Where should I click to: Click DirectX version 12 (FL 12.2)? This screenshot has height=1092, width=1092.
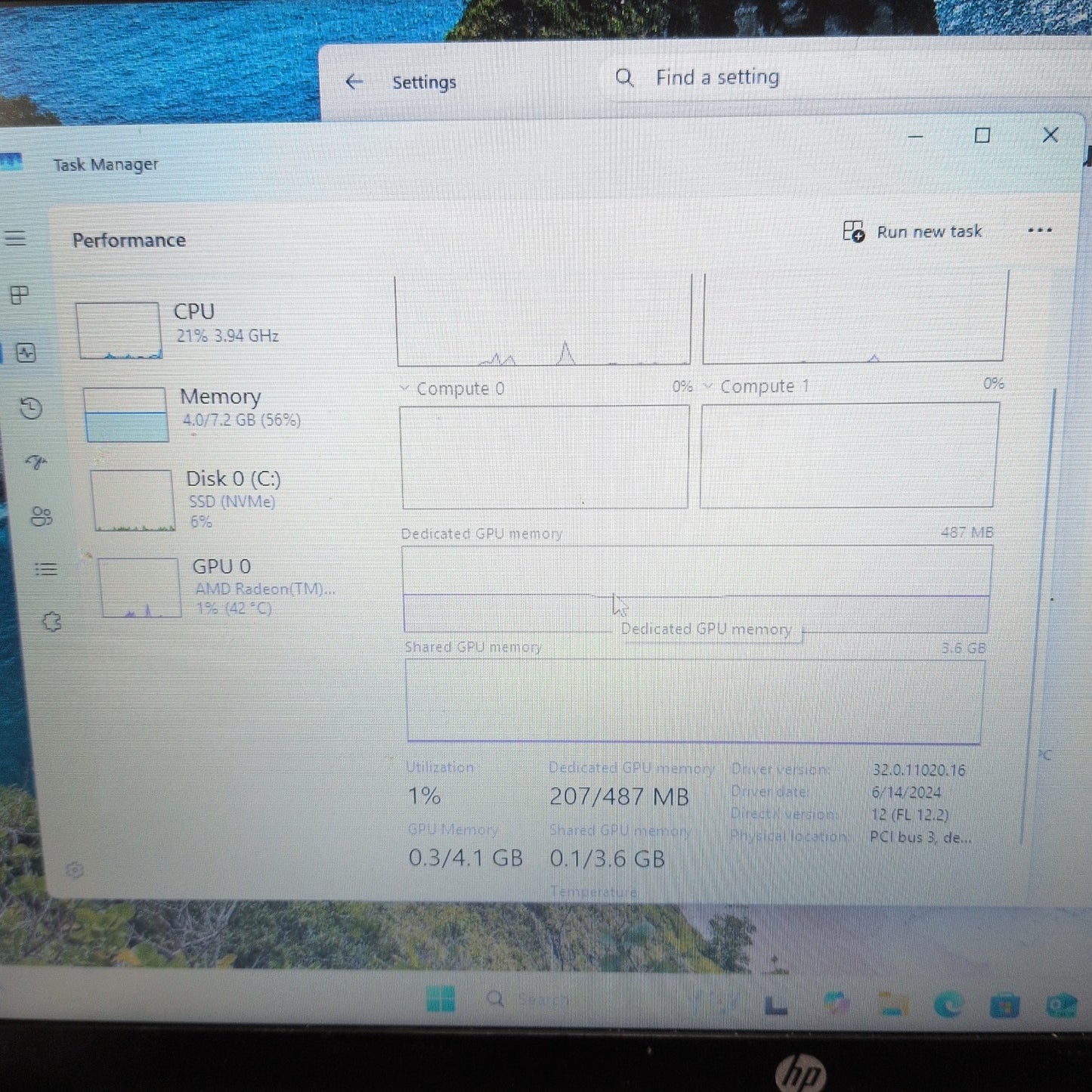click(909, 815)
